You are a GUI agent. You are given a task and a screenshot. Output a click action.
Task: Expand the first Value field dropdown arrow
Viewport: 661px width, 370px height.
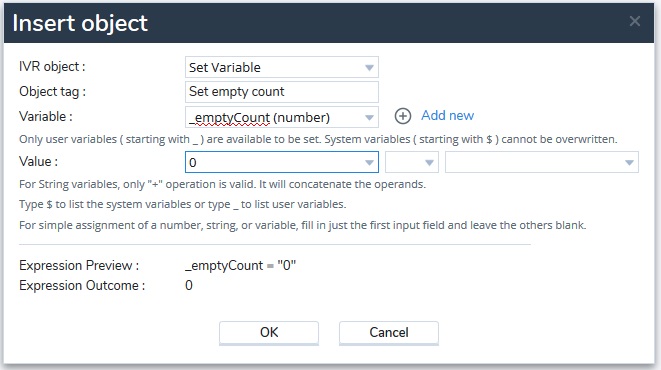tap(369, 163)
